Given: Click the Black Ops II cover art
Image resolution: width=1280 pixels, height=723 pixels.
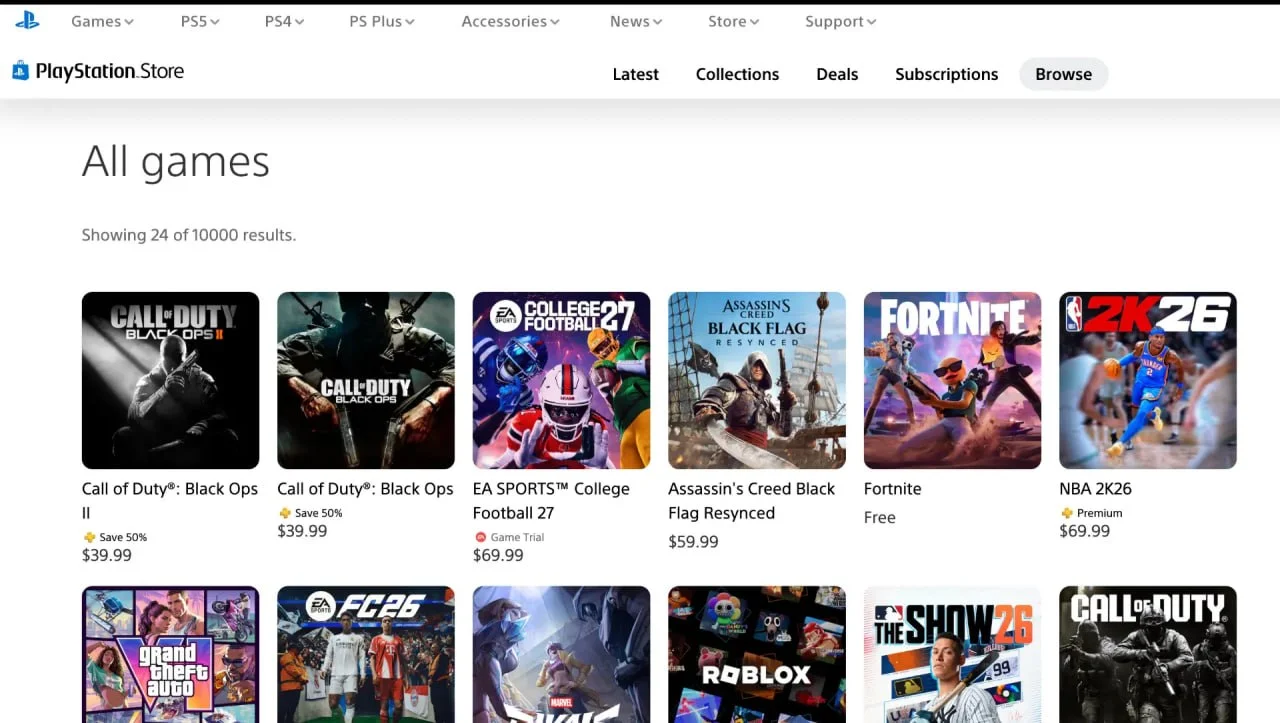Looking at the screenshot, I should click(x=170, y=380).
